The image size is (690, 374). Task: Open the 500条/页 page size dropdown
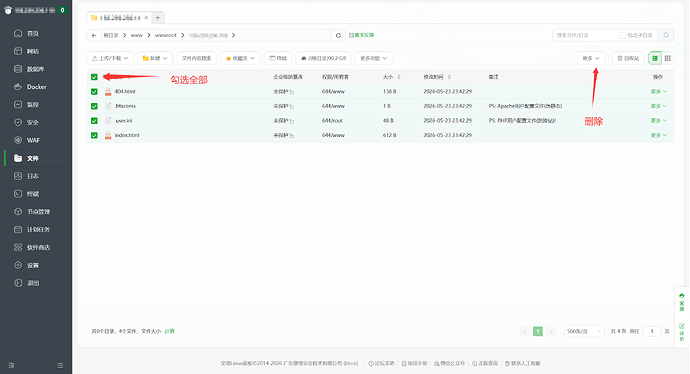click(584, 331)
